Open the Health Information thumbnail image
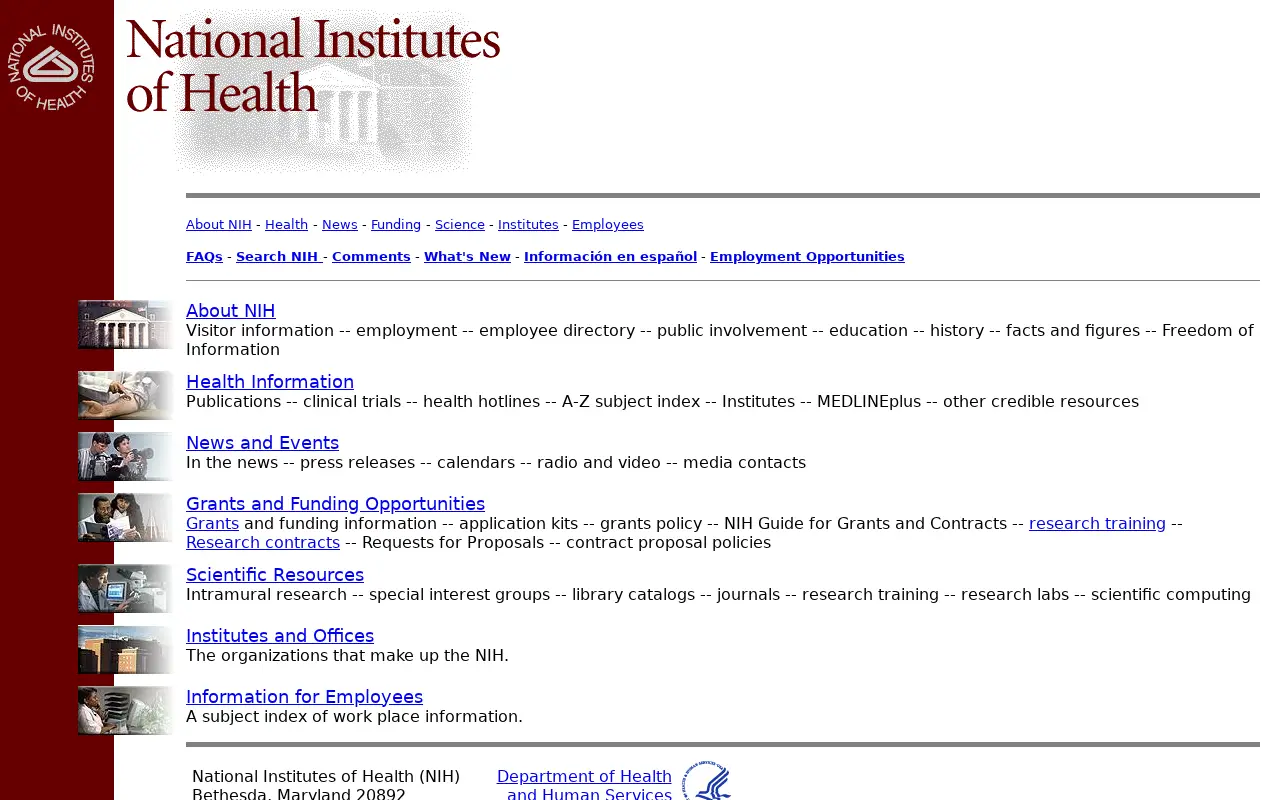The height and width of the screenshot is (800, 1280). [x=126, y=396]
